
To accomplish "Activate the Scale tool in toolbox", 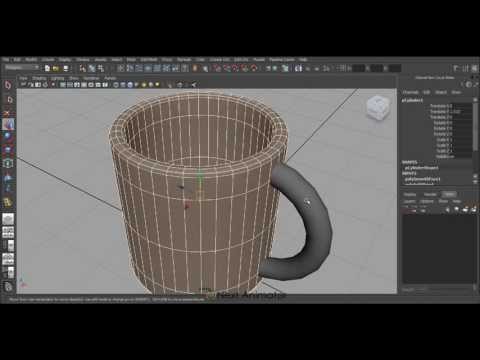I will click(8, 150).
